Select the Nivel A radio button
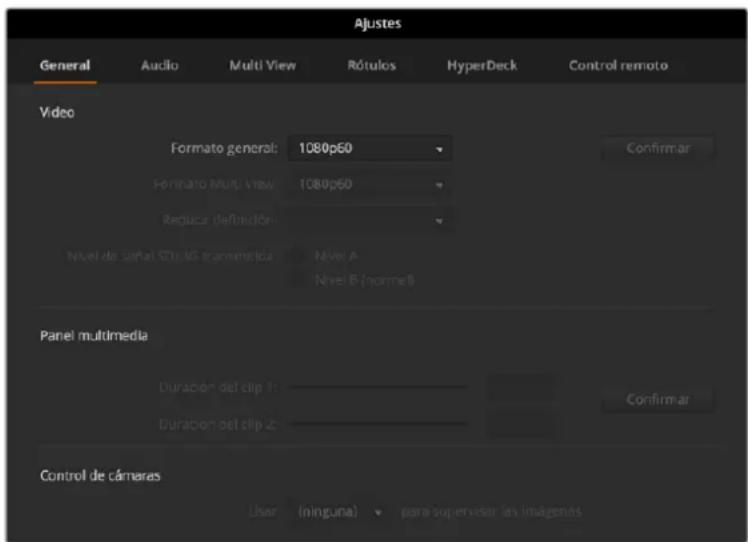This screenshot has width=748, height=542. [x=298, y=256]
